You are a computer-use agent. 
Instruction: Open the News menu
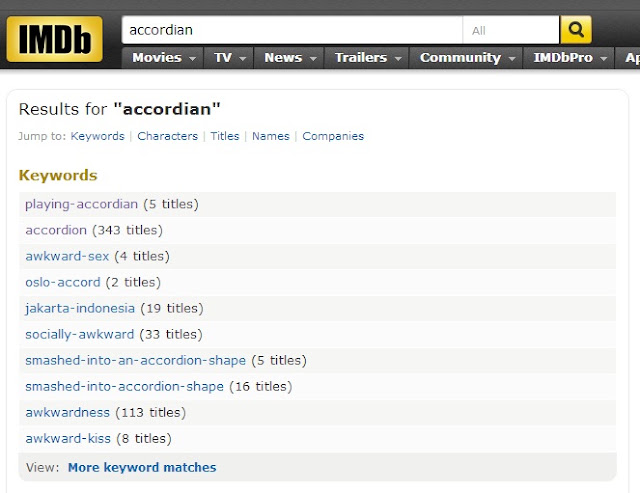[x=289, y=58]
